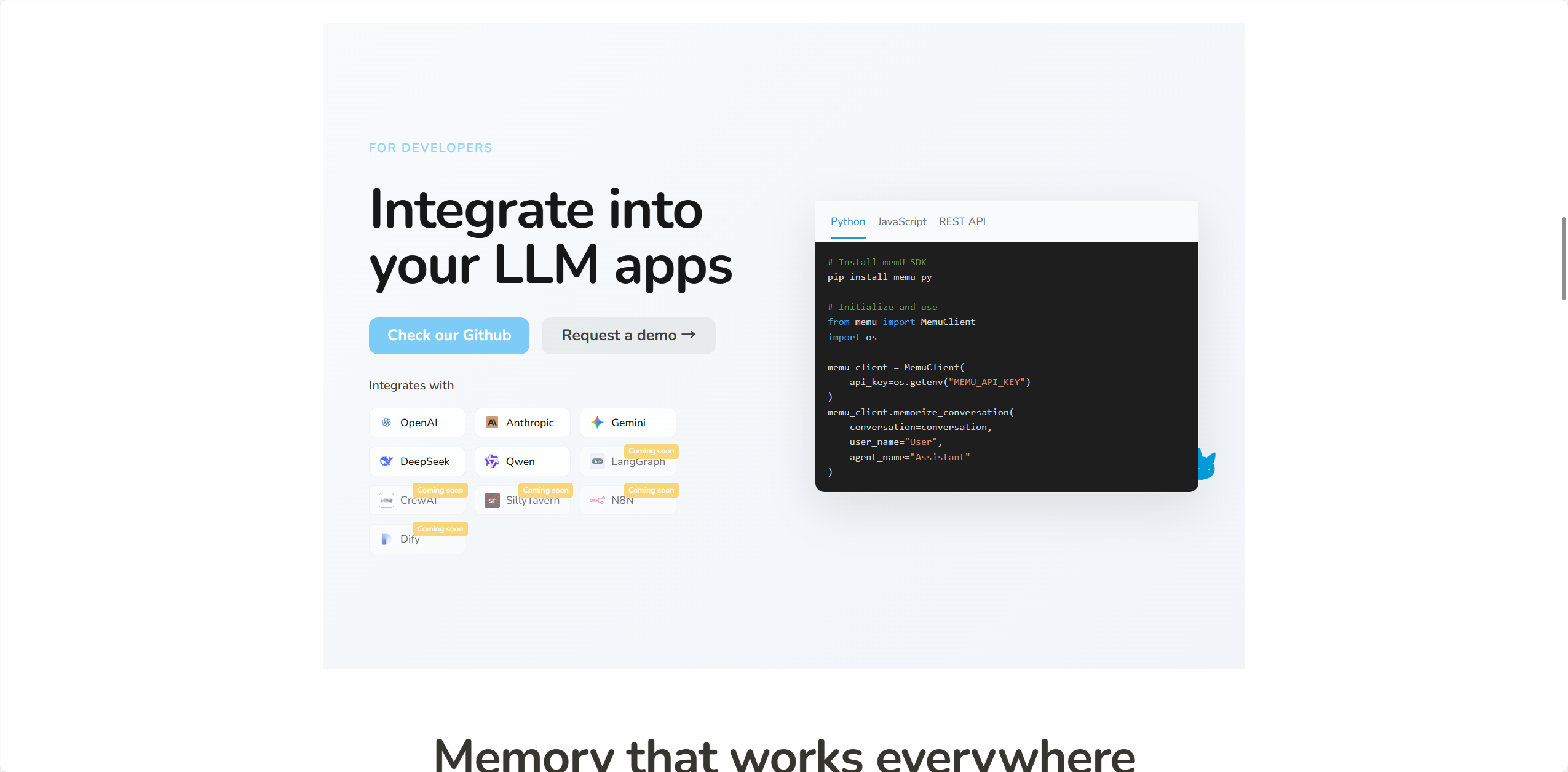The width and height of the screenshot is (1568, 772).
Task: Click the N8N nodes icon
Action: pos(597,500)
